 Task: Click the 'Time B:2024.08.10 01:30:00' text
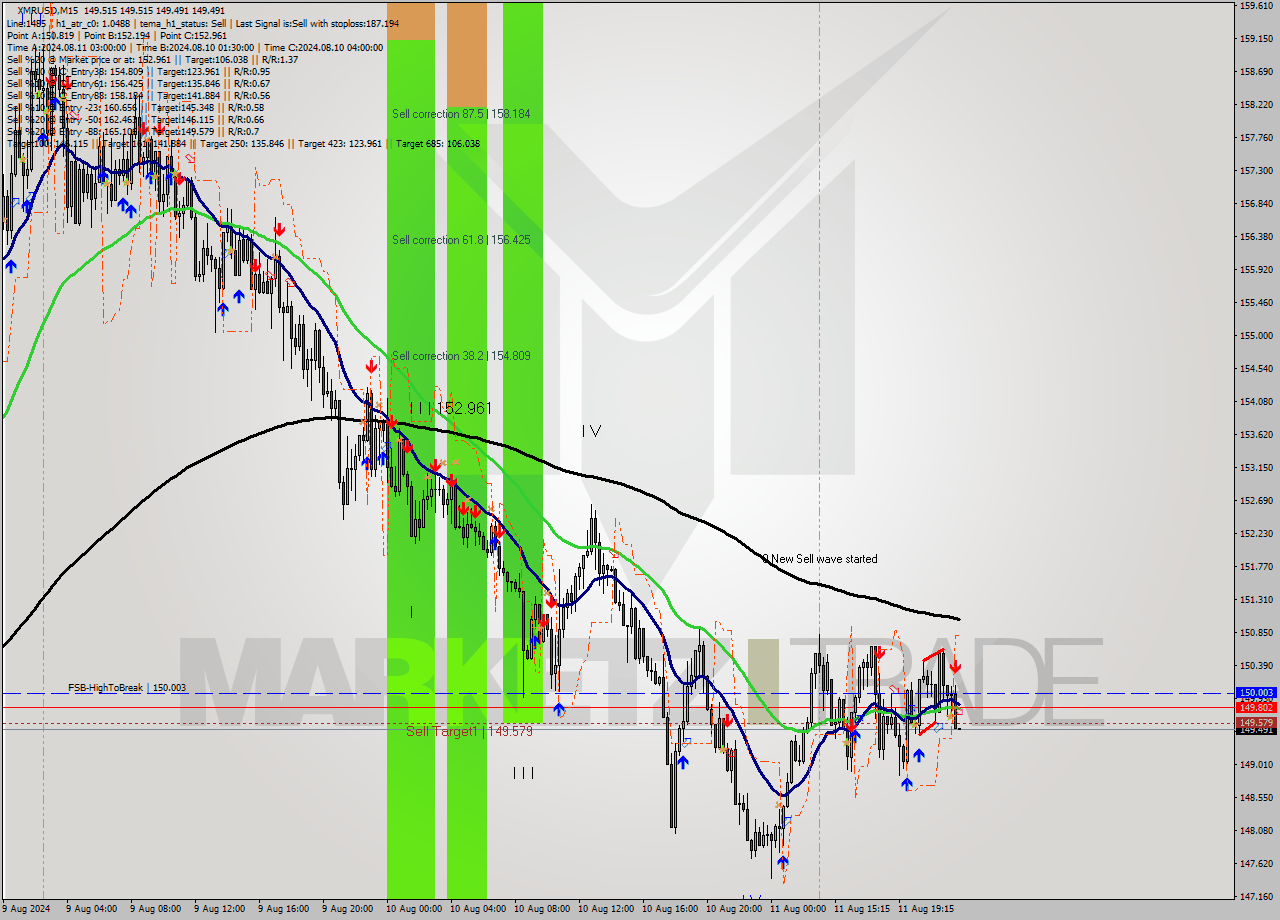point(194,47)
